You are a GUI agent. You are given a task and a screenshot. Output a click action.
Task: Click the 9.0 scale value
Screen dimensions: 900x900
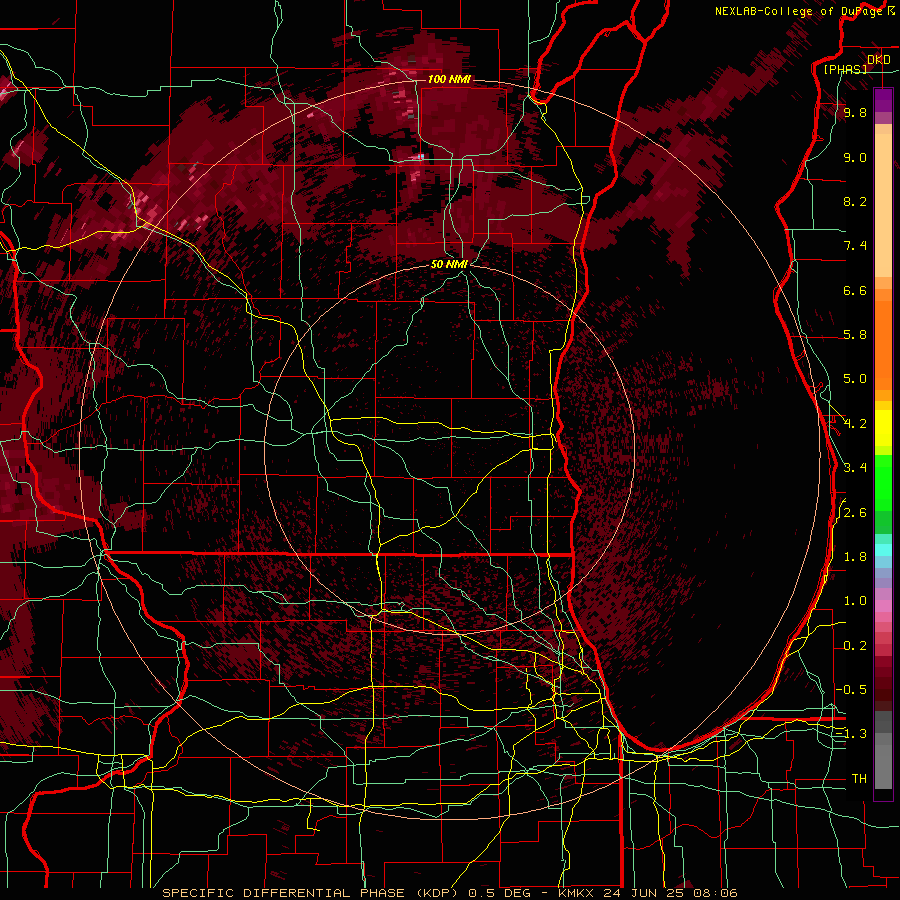coord(855,158)
